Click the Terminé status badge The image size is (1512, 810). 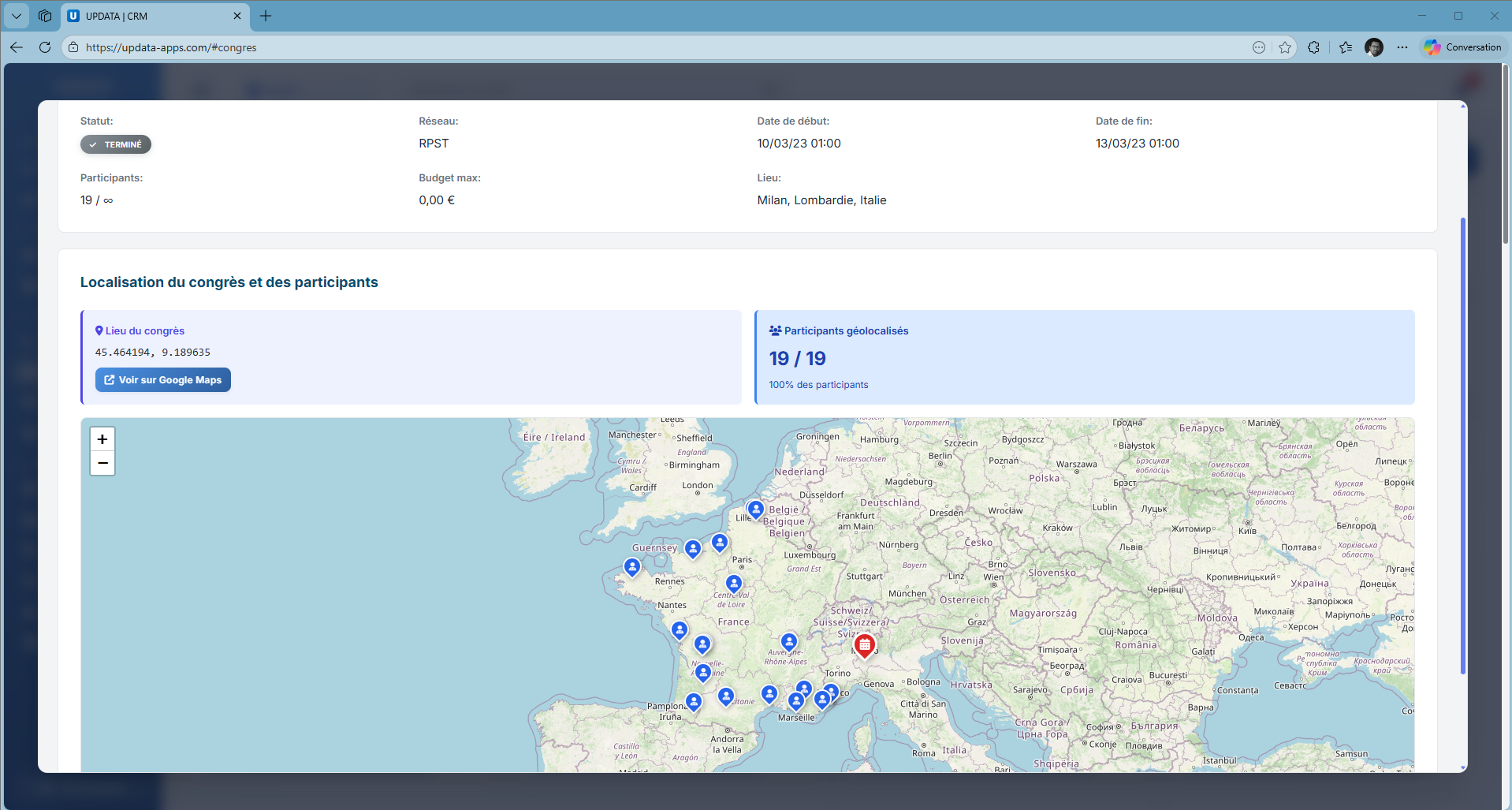coord(116,144)
